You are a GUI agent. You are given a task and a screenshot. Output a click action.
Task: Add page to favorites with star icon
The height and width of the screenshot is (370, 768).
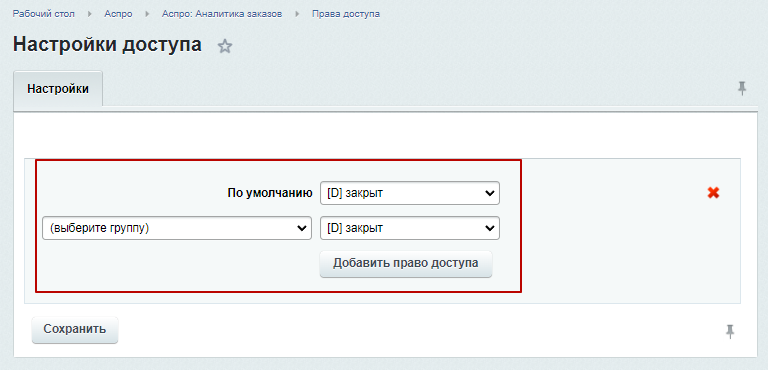tap(225, 46)
